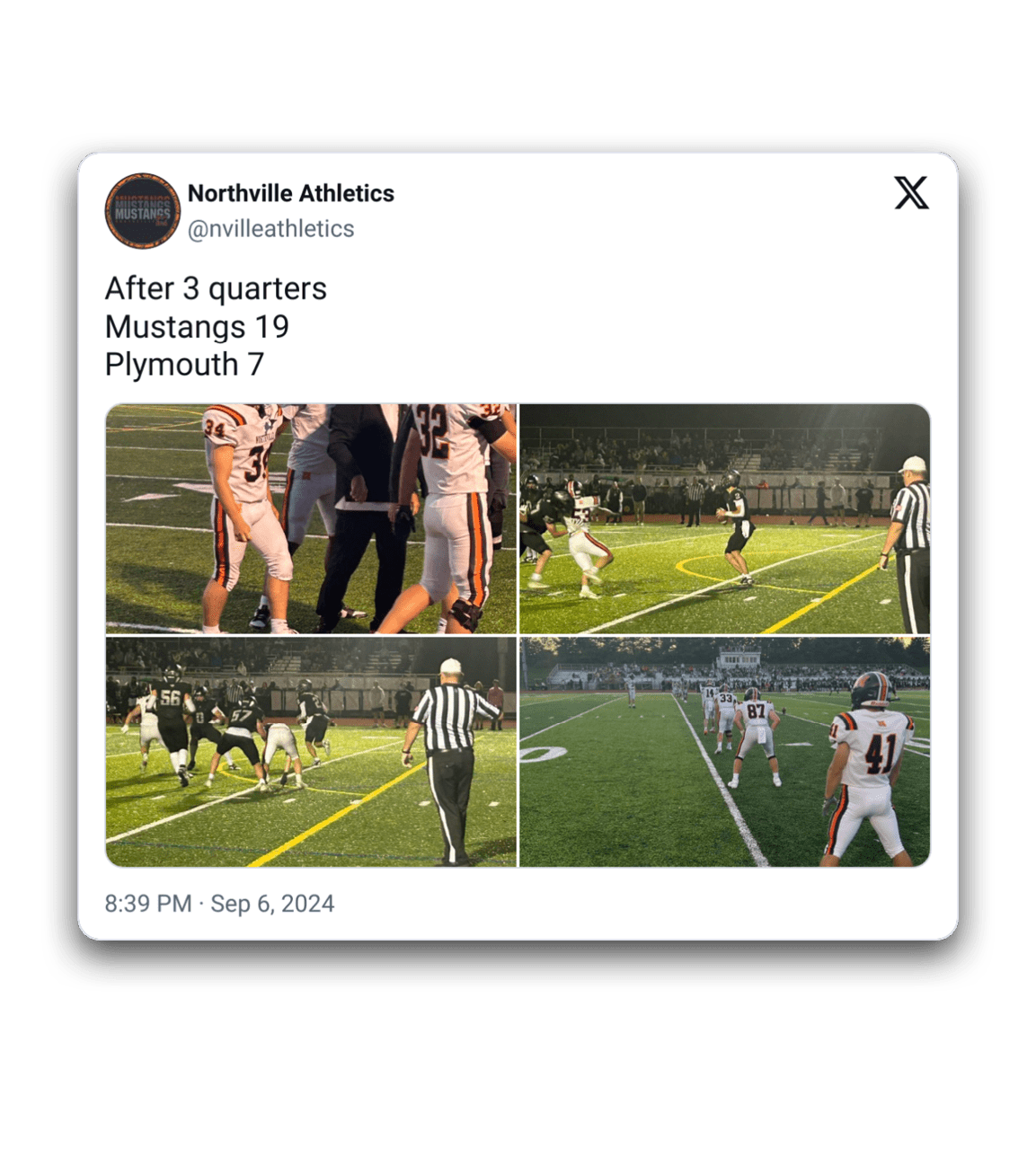
Task: Open the photo of quarterback near referee
Action: 725,519
